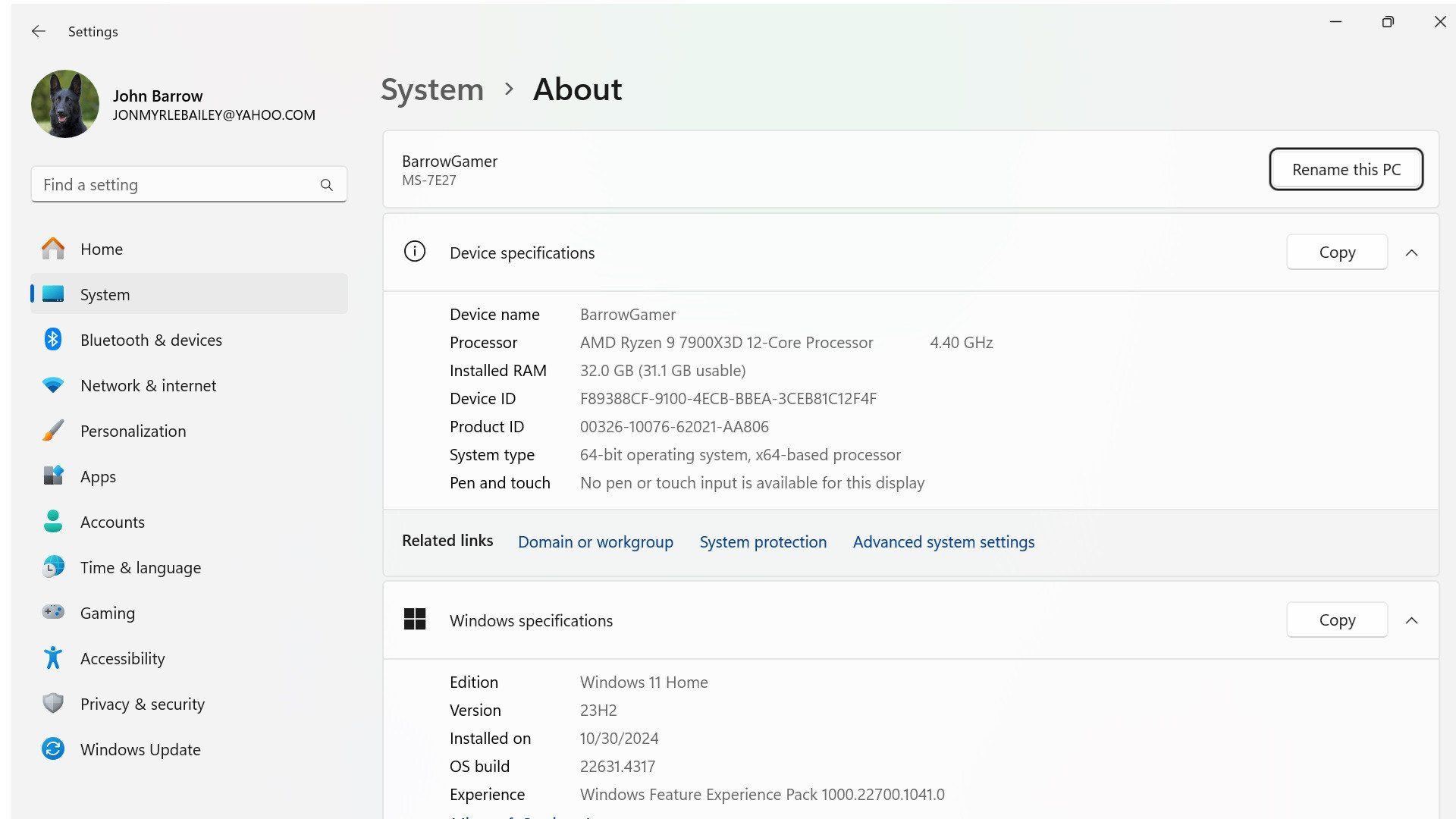Click John Barrow's profile picture
The image size is (1456, 819).
pos(65,105)
